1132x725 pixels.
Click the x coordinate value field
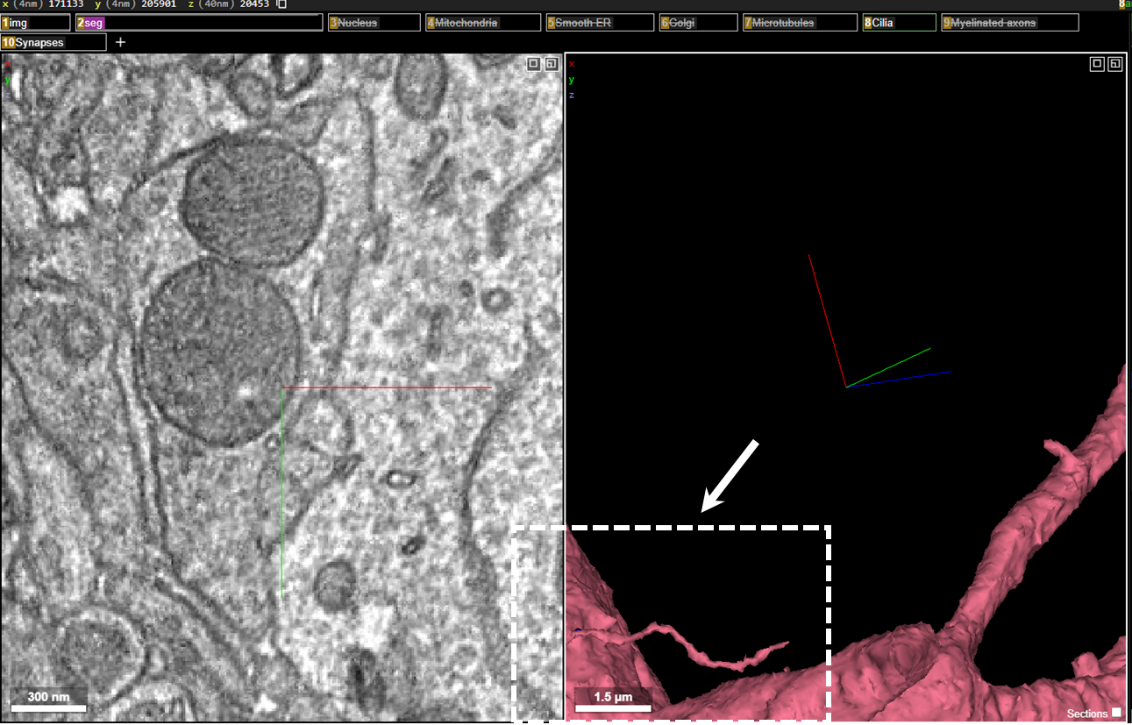click(66, 4)
